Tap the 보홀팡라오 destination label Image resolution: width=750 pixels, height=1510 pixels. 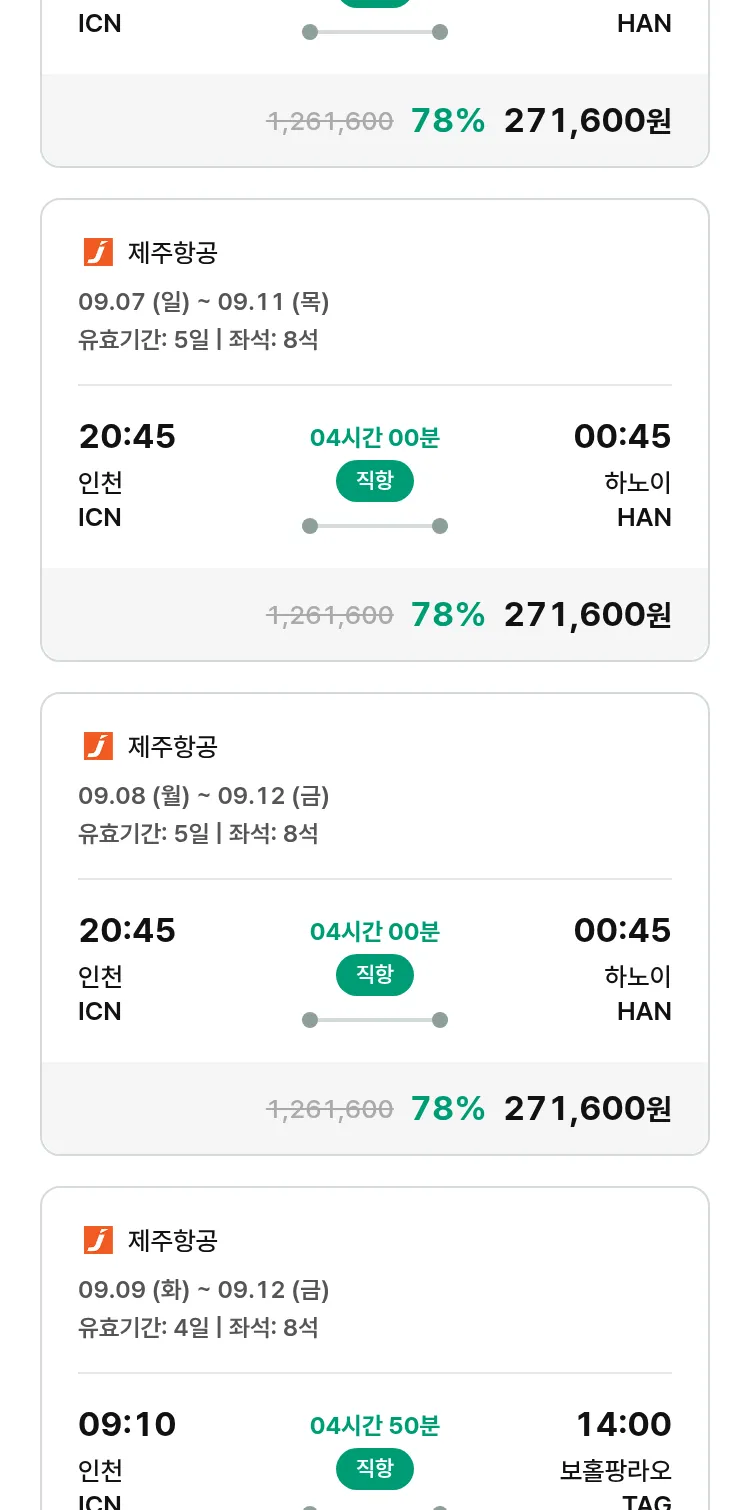pos(615,1471)
